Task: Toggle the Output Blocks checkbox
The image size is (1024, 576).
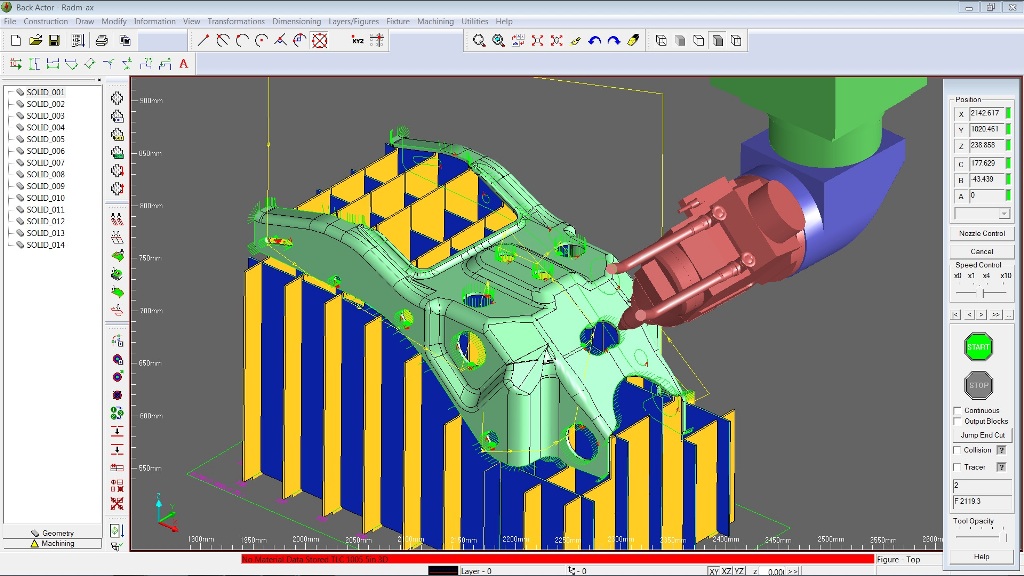Action: 957,421
